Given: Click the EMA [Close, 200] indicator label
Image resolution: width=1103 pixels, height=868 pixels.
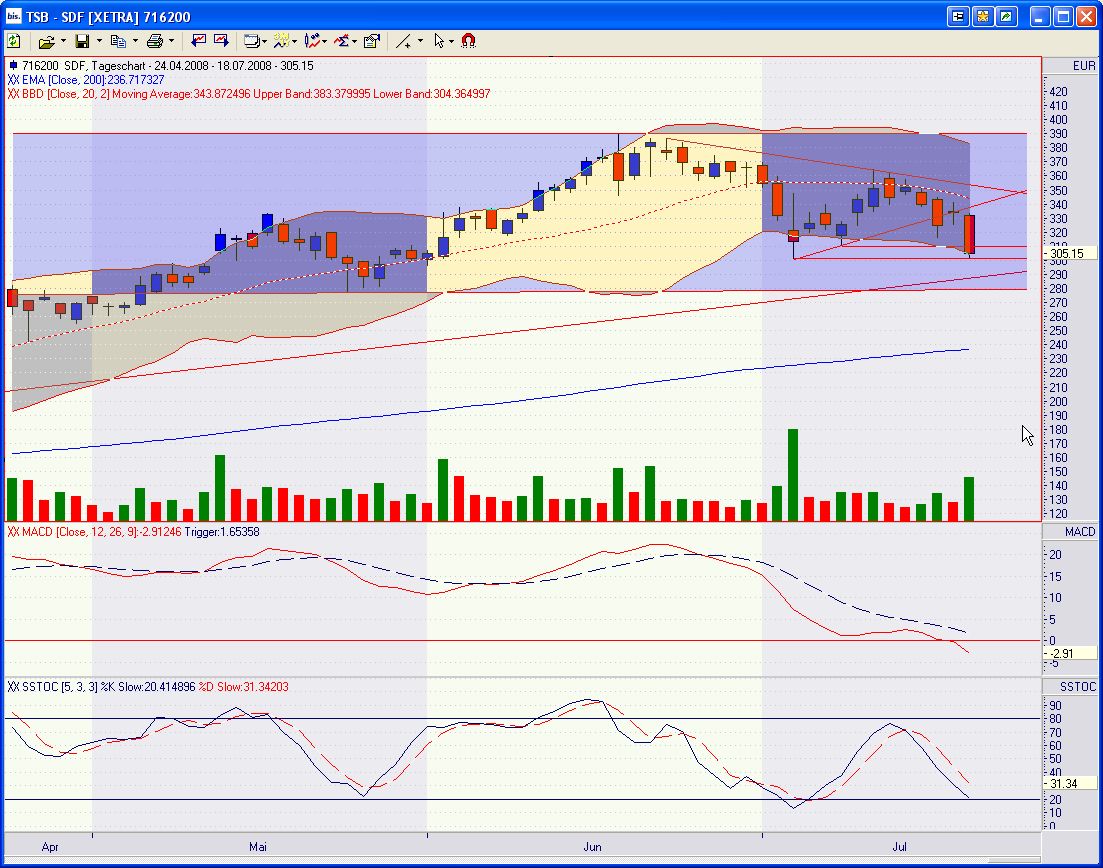Looking at the screenshot, I should 86,79.
